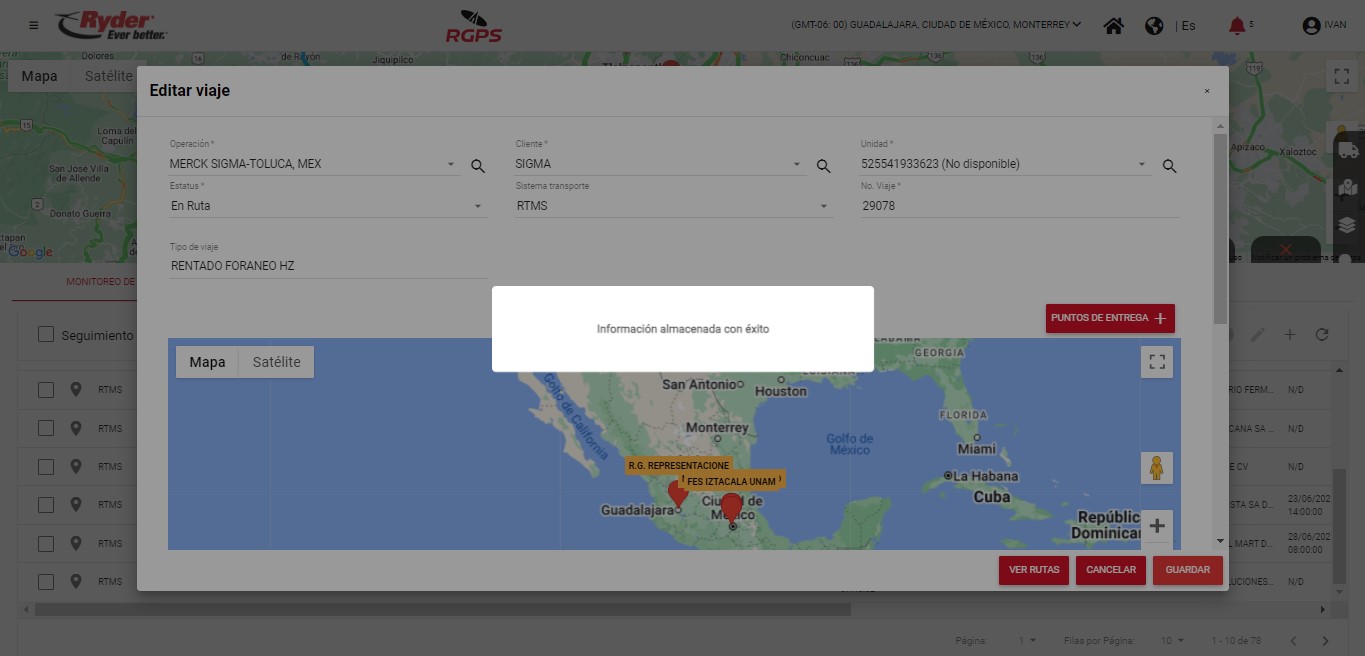The height and width of the screenshot is (656, 1365).
Task: Open the timezone selector dropdown
Action: (x=935, y=25)
